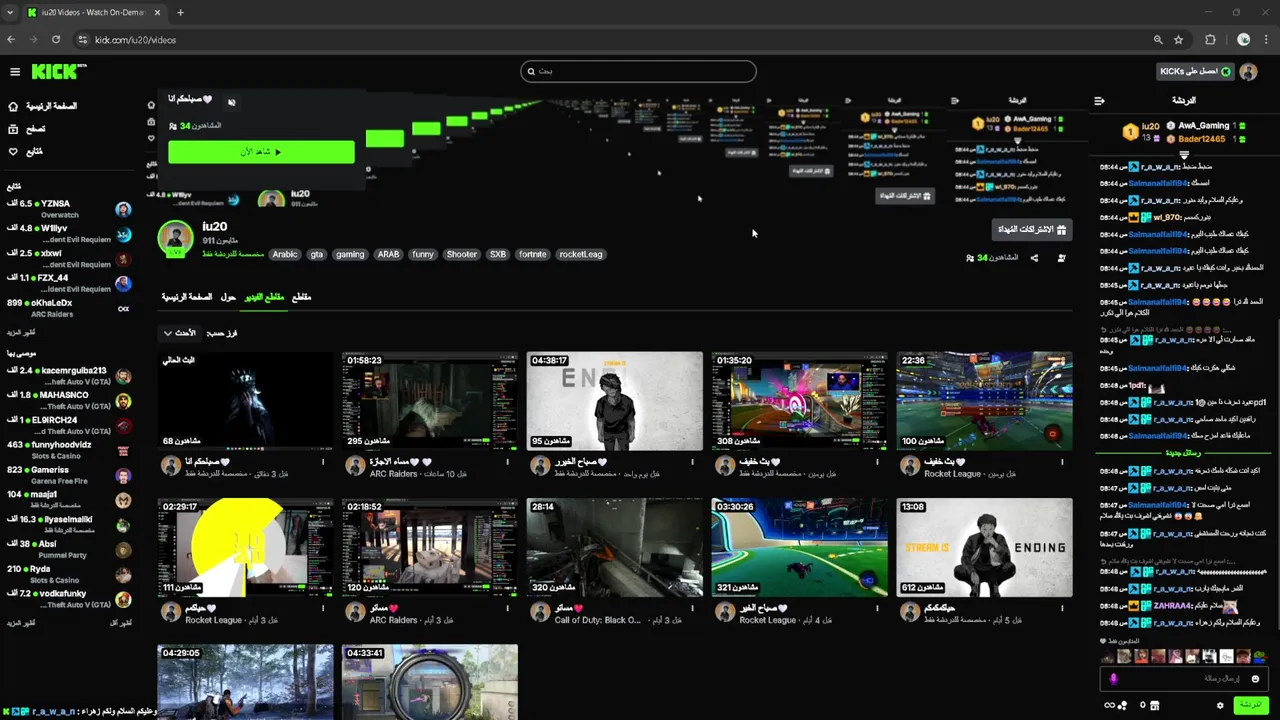Click the احصل على KICKs button

pyautogui.click(x=1196, y=72)
